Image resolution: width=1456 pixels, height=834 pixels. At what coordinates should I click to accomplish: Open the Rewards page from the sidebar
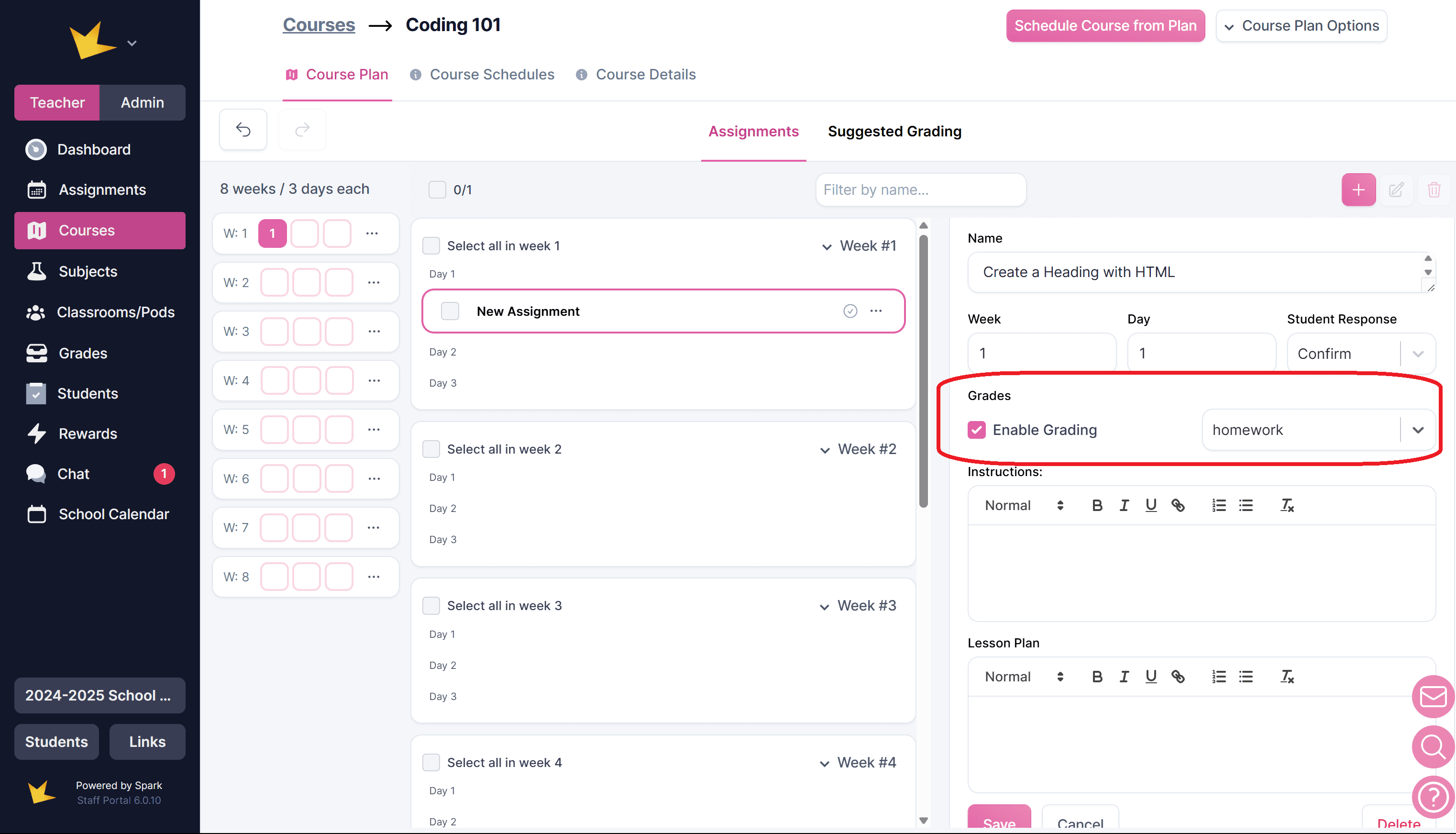87,434
